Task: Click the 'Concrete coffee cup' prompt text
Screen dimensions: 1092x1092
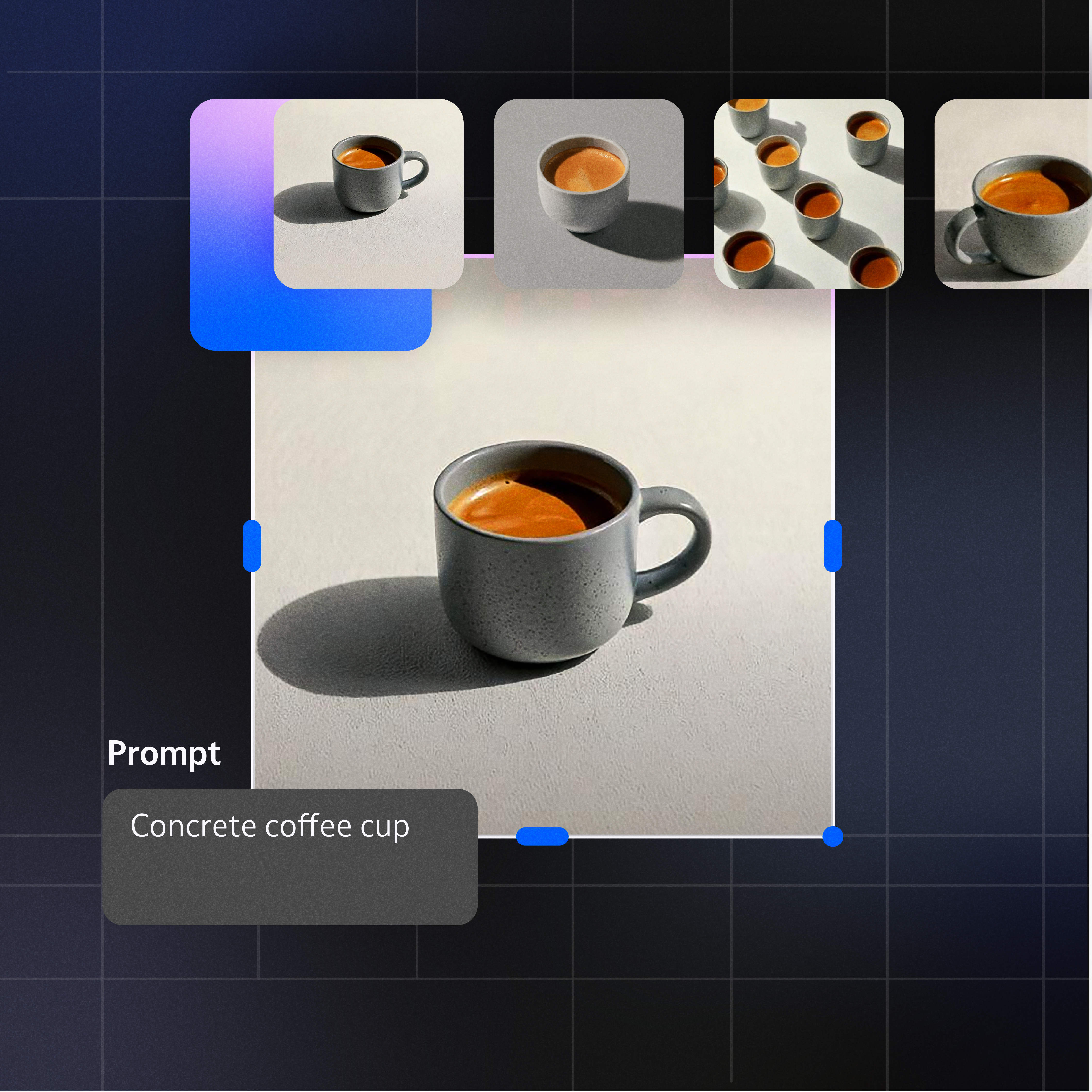Action: (270, 826)
